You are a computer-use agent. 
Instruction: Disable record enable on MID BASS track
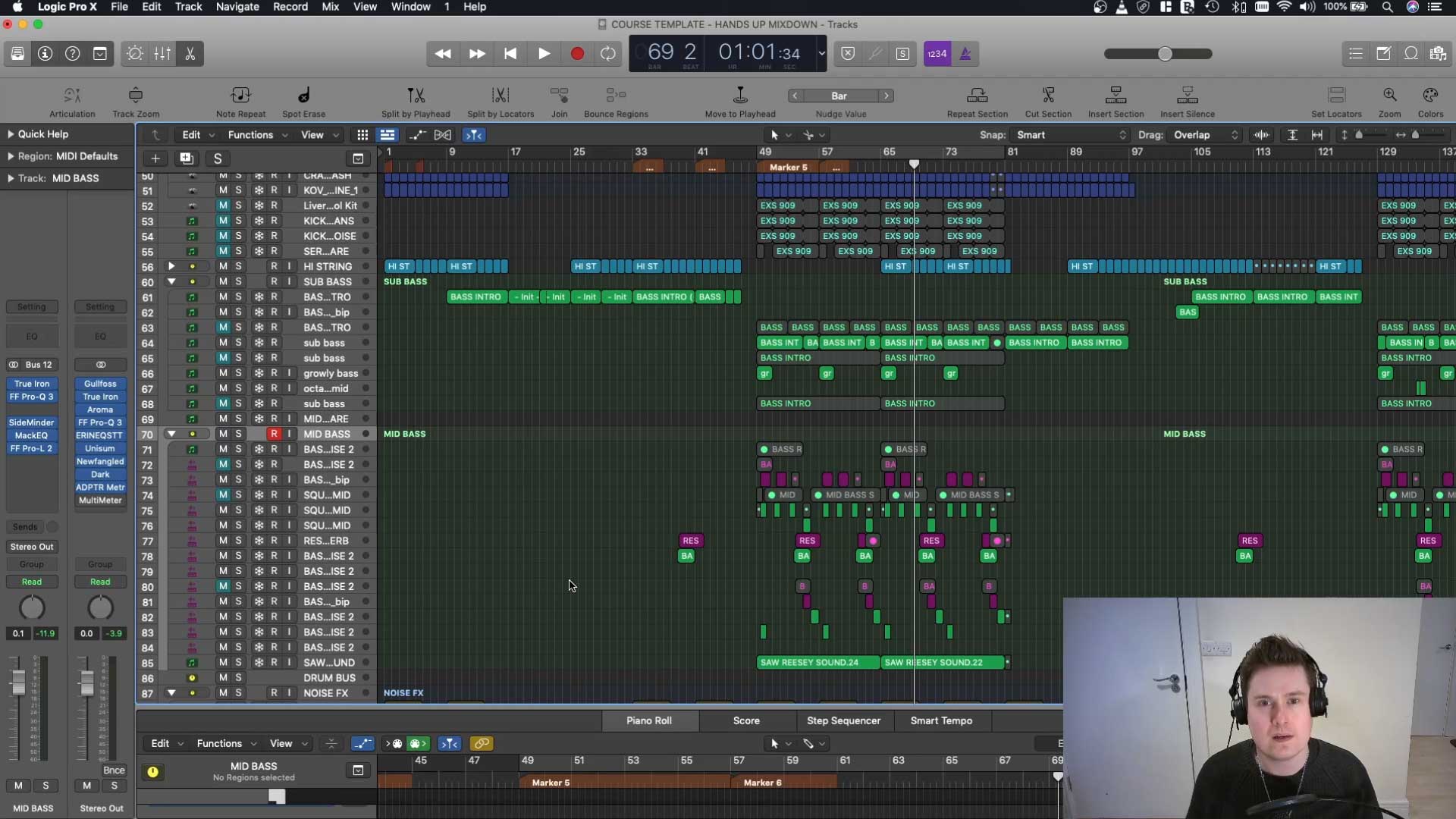pos(274,434)
